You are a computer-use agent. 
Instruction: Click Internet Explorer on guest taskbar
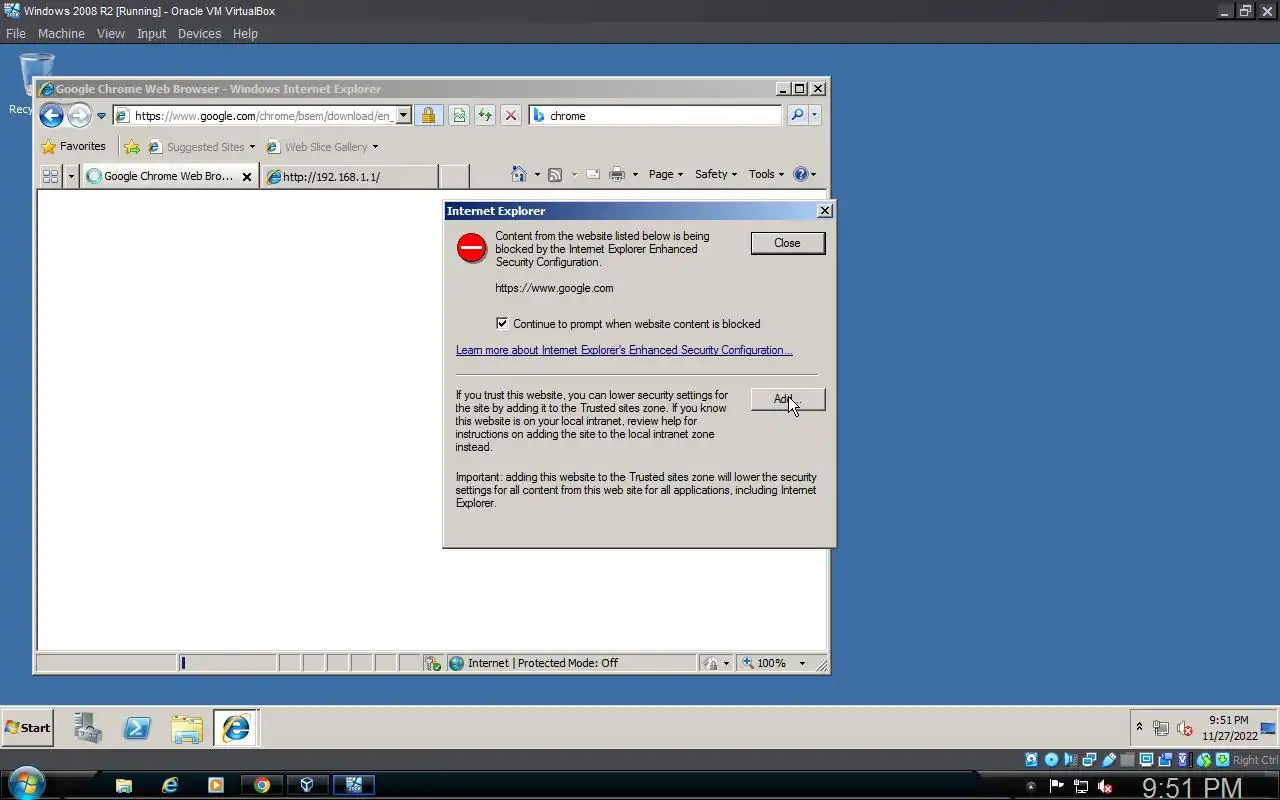(x=236, y=728)
